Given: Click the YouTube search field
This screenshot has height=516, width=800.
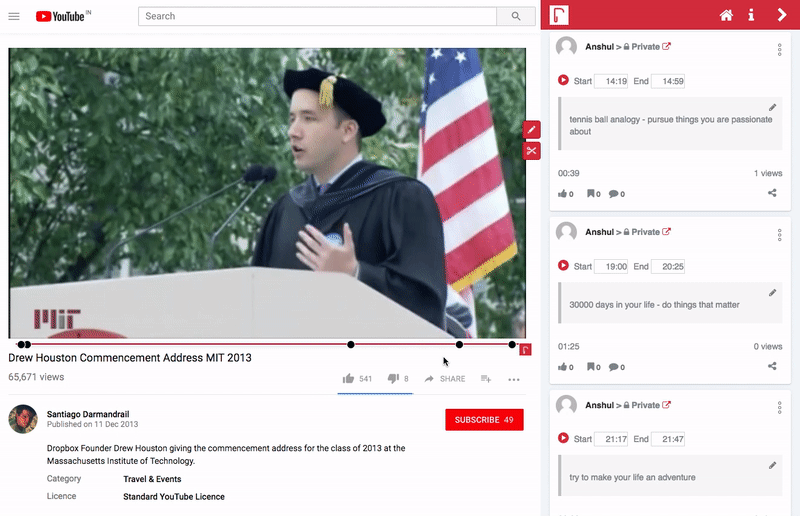Looking at the screenshot, I should [x=317, y=16].
